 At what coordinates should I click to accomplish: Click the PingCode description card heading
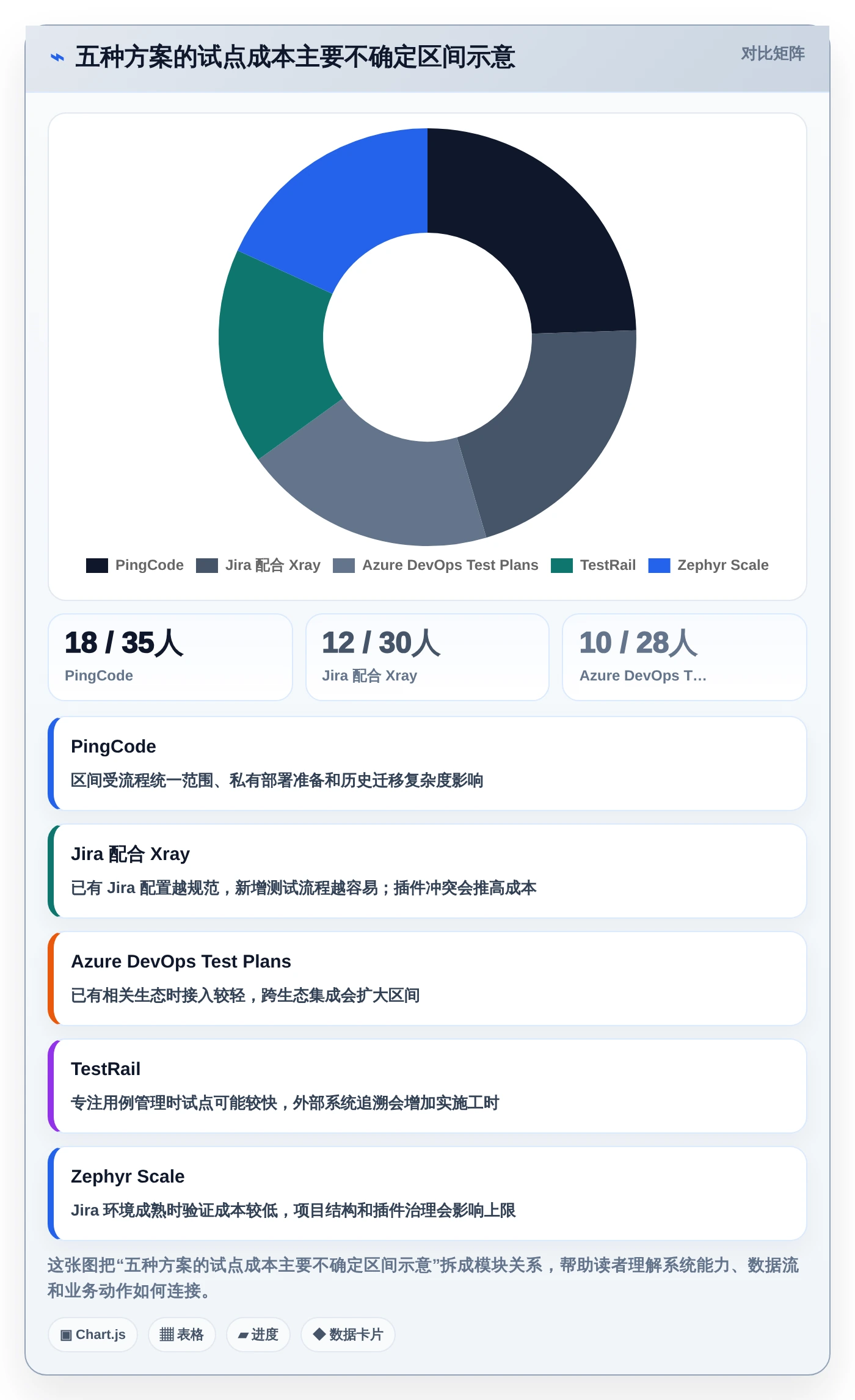[114, 746]
